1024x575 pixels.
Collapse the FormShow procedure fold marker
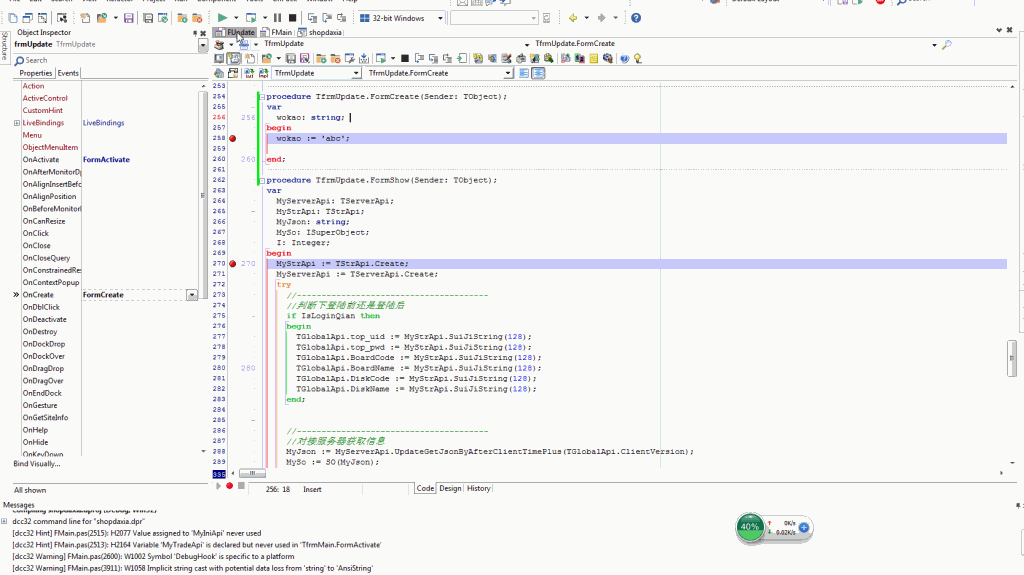[262, 180]
